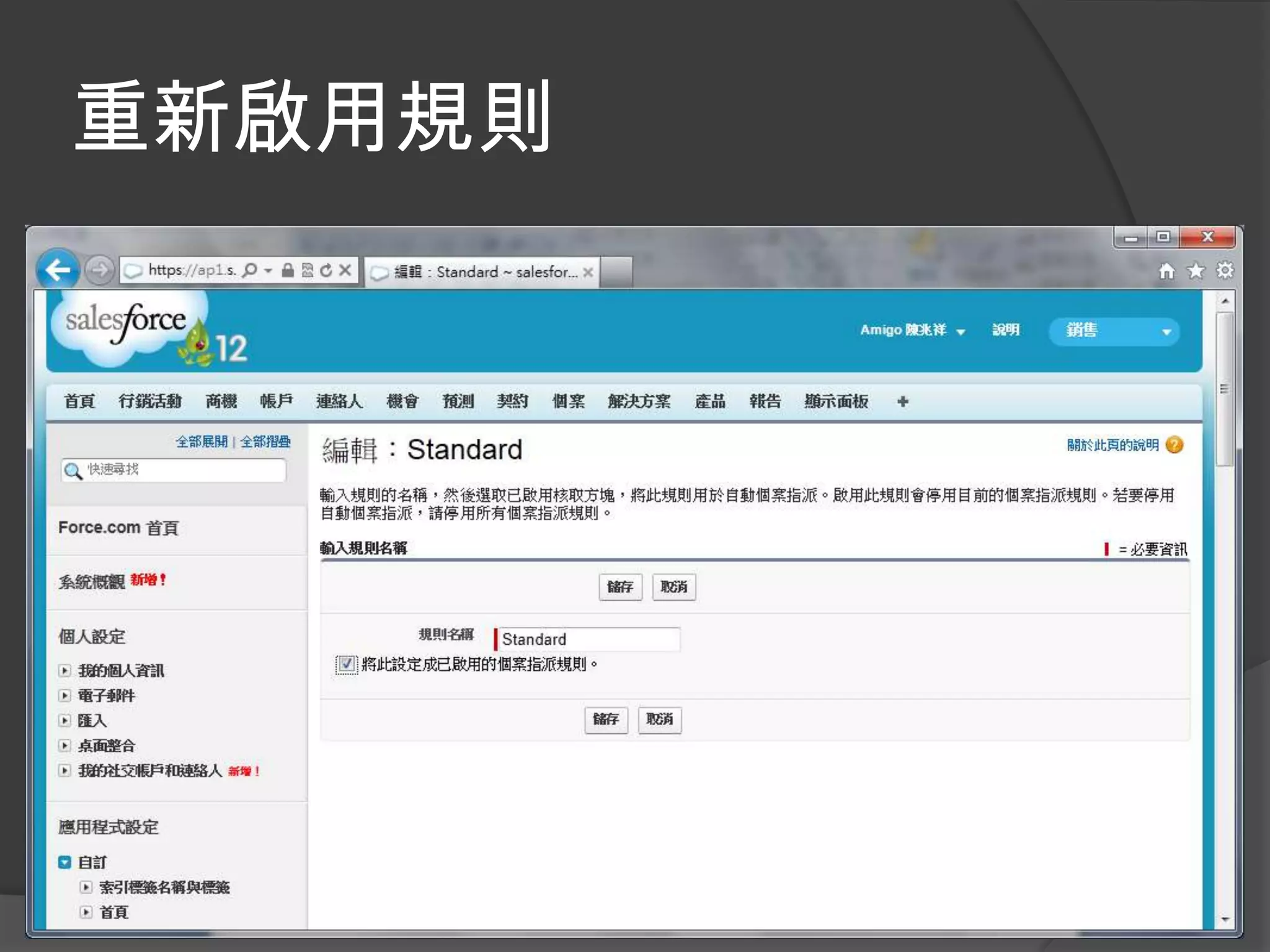Open the 帳戶 tab
1270x952 pixels.
277,402
